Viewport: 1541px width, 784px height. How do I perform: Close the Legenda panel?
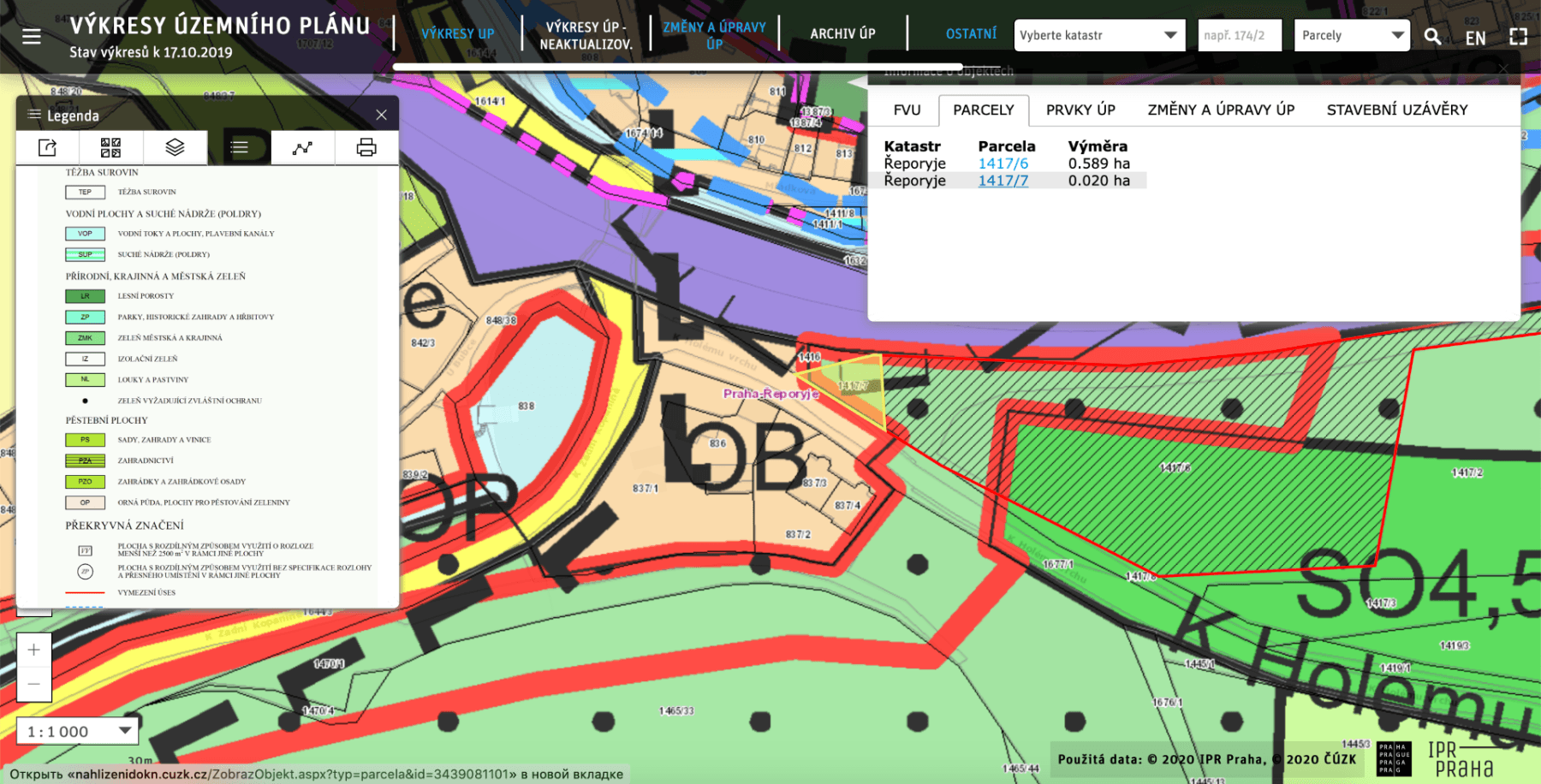coord(381,115)
